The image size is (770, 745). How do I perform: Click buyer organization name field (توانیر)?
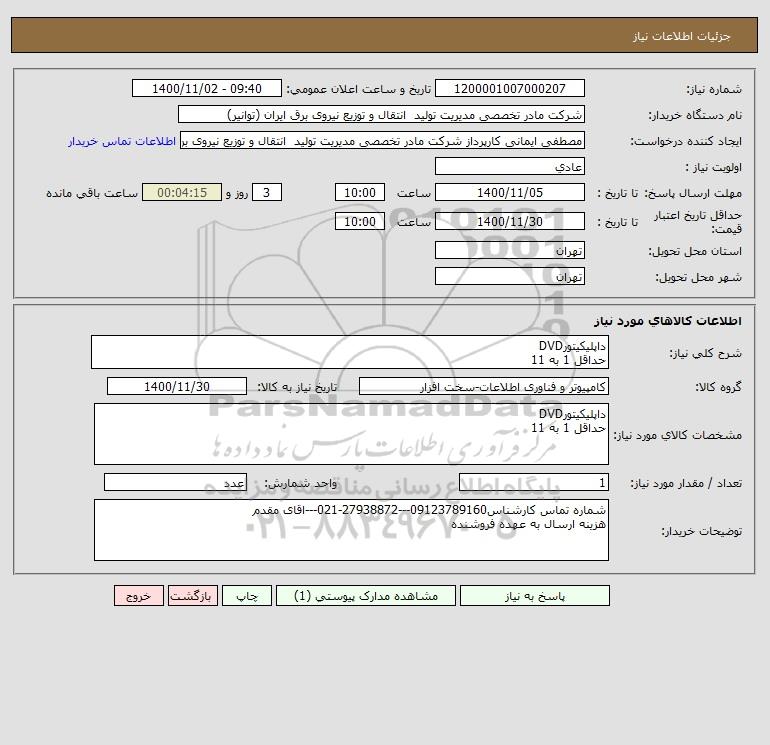click(381, 114)
